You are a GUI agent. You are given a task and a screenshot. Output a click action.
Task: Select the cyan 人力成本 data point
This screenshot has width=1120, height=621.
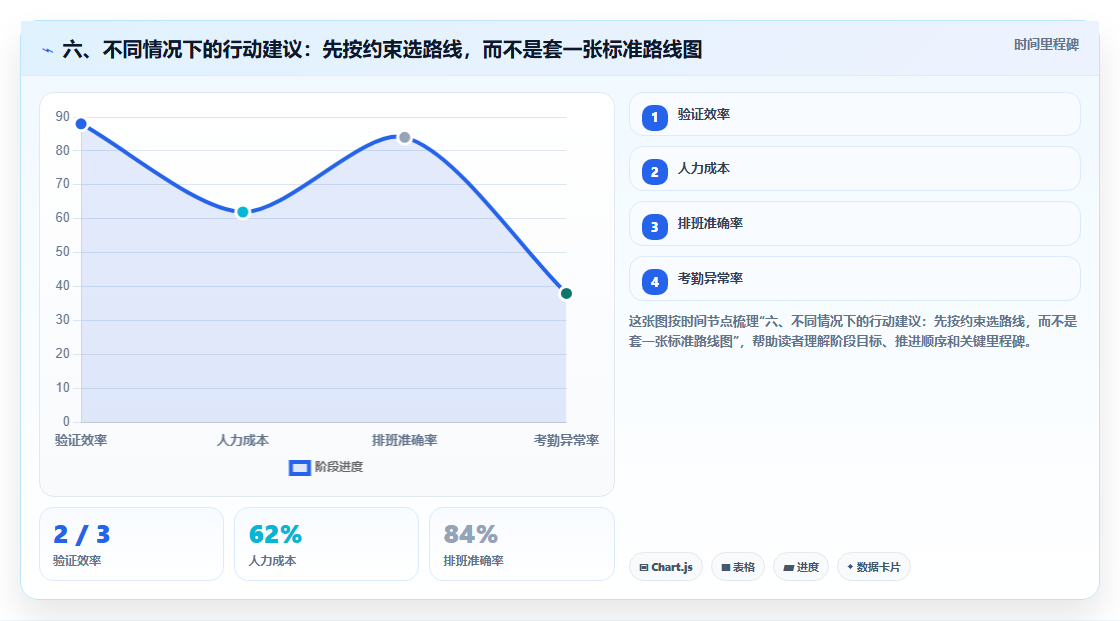tap(243, 212)
